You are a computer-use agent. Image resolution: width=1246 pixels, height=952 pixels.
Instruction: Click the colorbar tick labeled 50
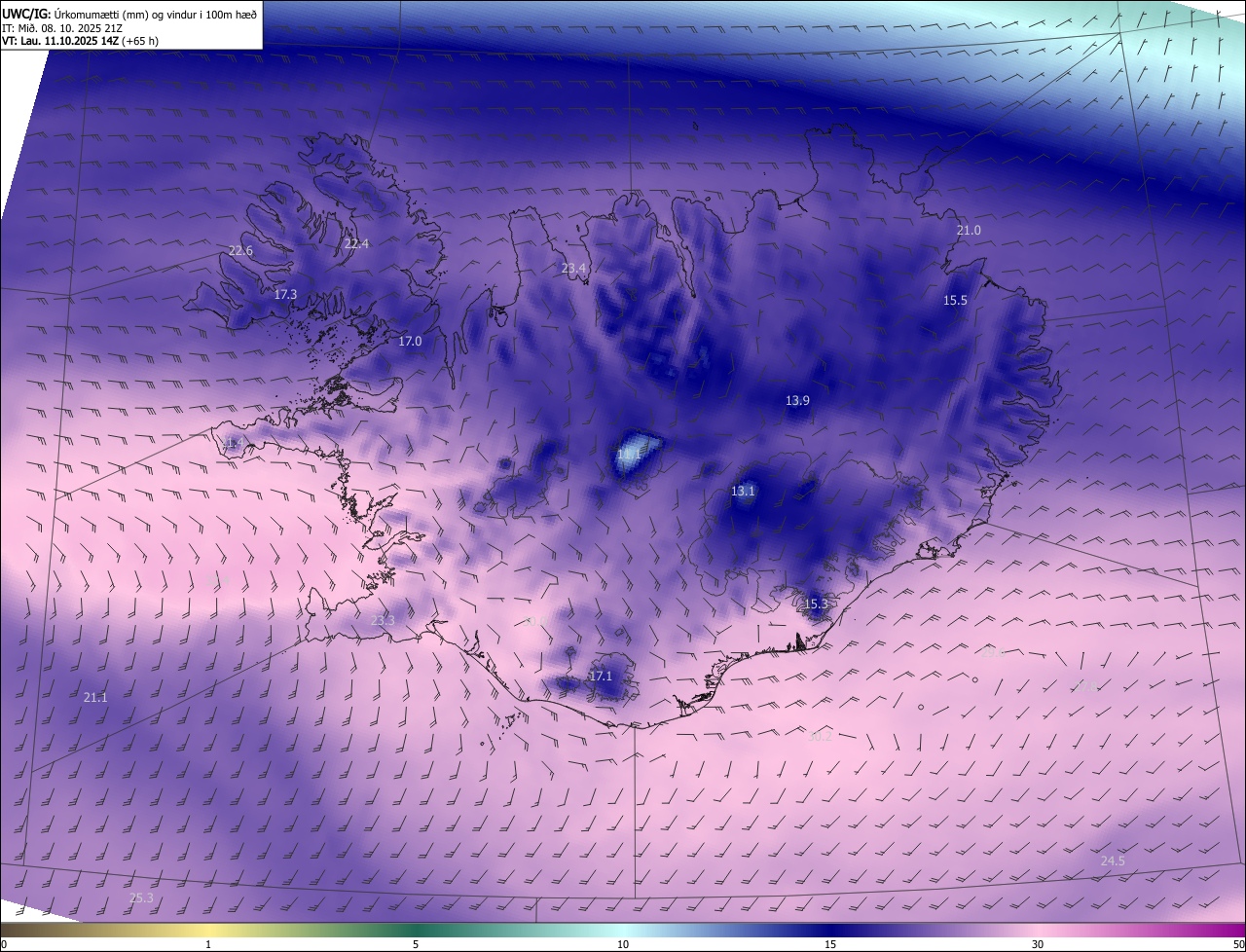tap(1238, 944)
